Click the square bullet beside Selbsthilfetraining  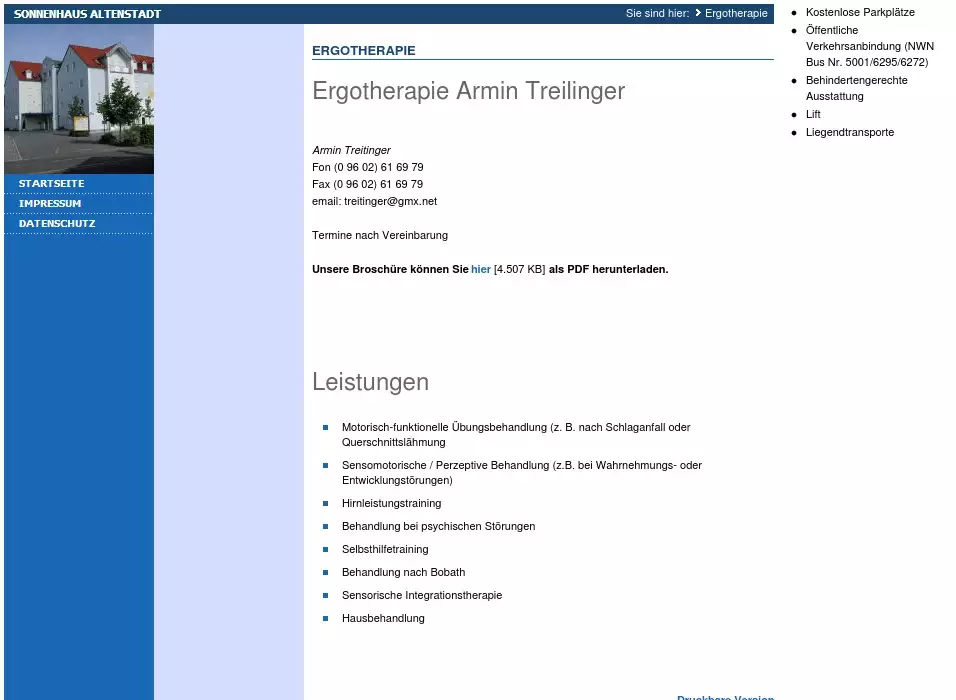[x=325, y=550]
